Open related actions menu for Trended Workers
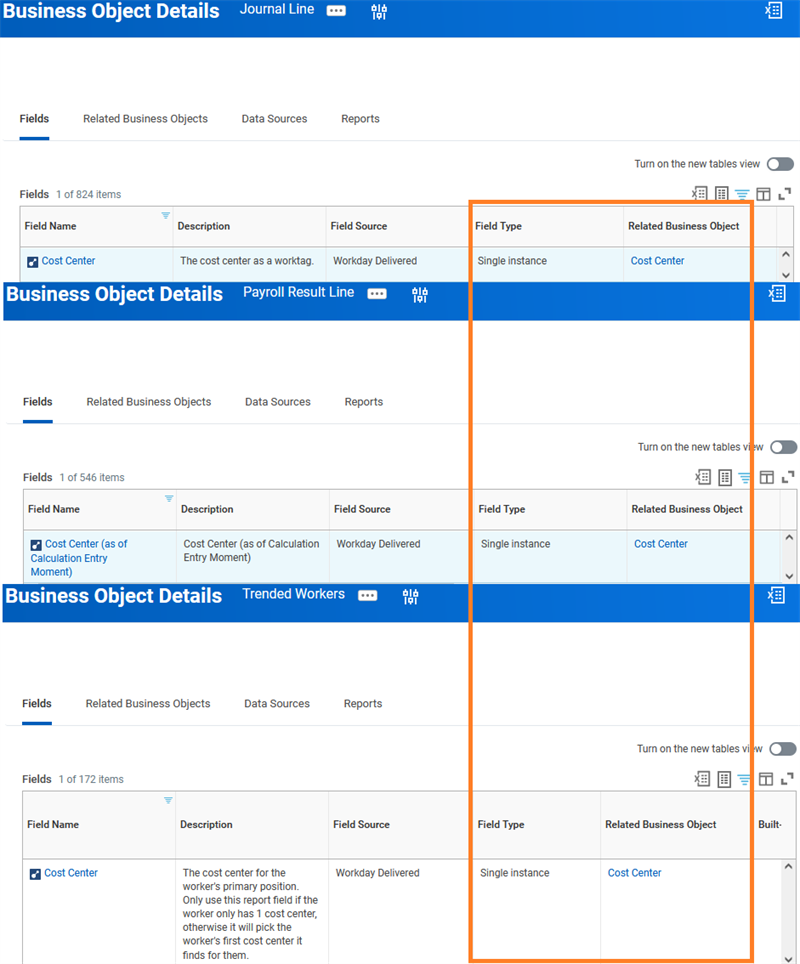This screenshot has width=800, height=964. [368, 596]
